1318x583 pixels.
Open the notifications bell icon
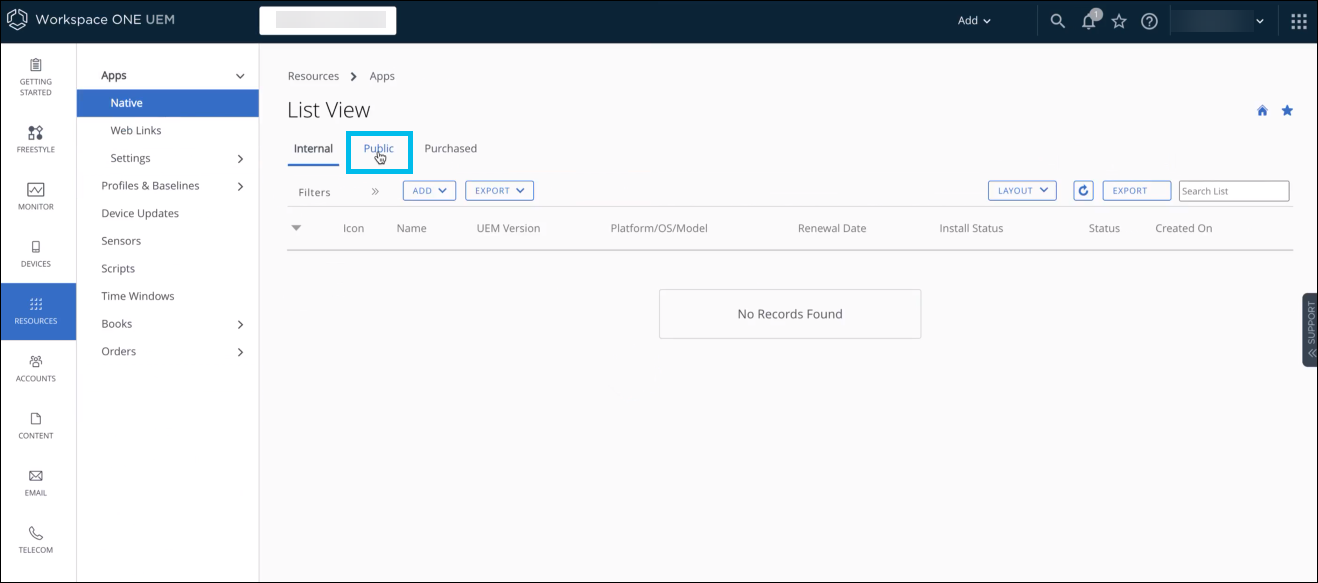pyautogui.click(x=1089, y=21)
